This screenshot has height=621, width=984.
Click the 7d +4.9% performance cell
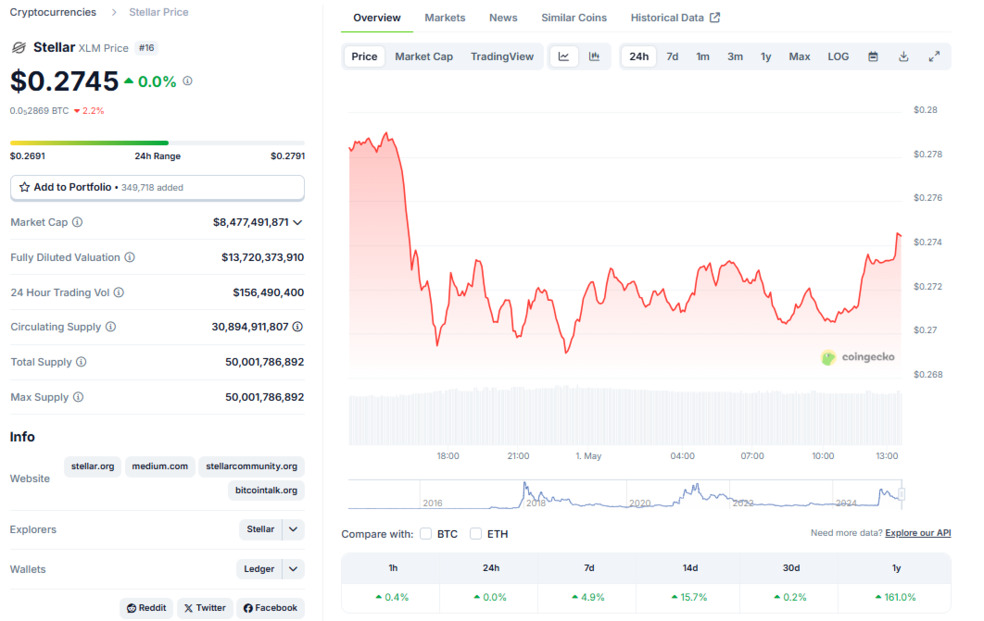pyautogui.click(x=589, y=597)
